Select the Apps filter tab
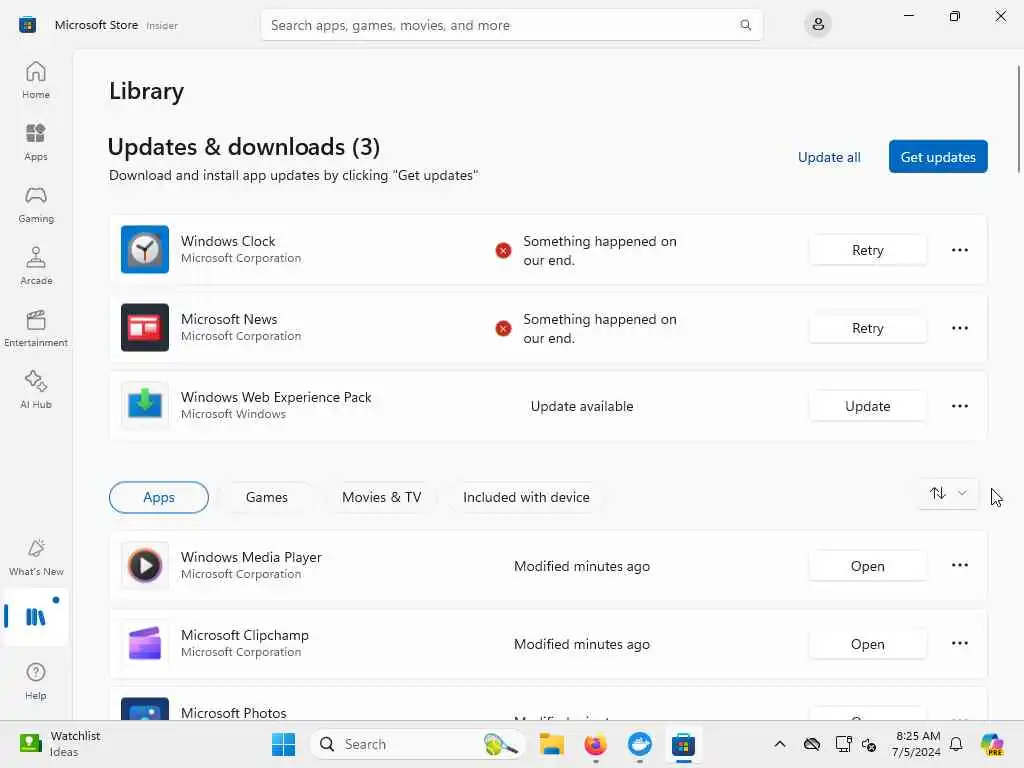1024x768 pixels. pyautogui.click(x=159, y=498)
